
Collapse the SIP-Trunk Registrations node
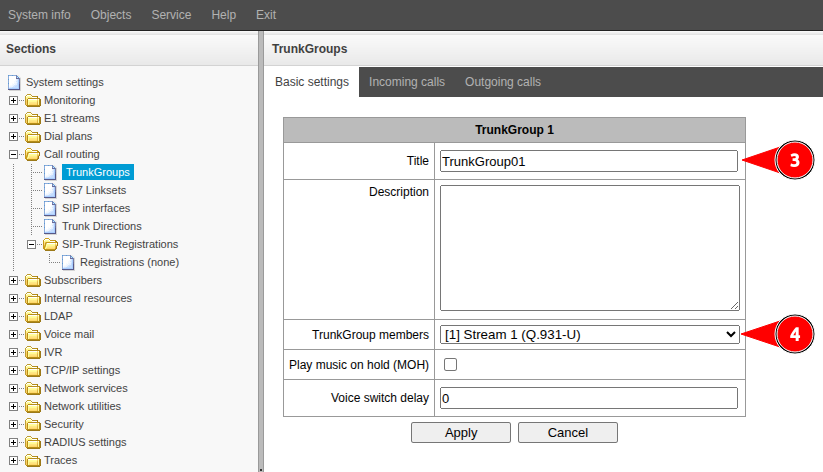click(31, 244)
